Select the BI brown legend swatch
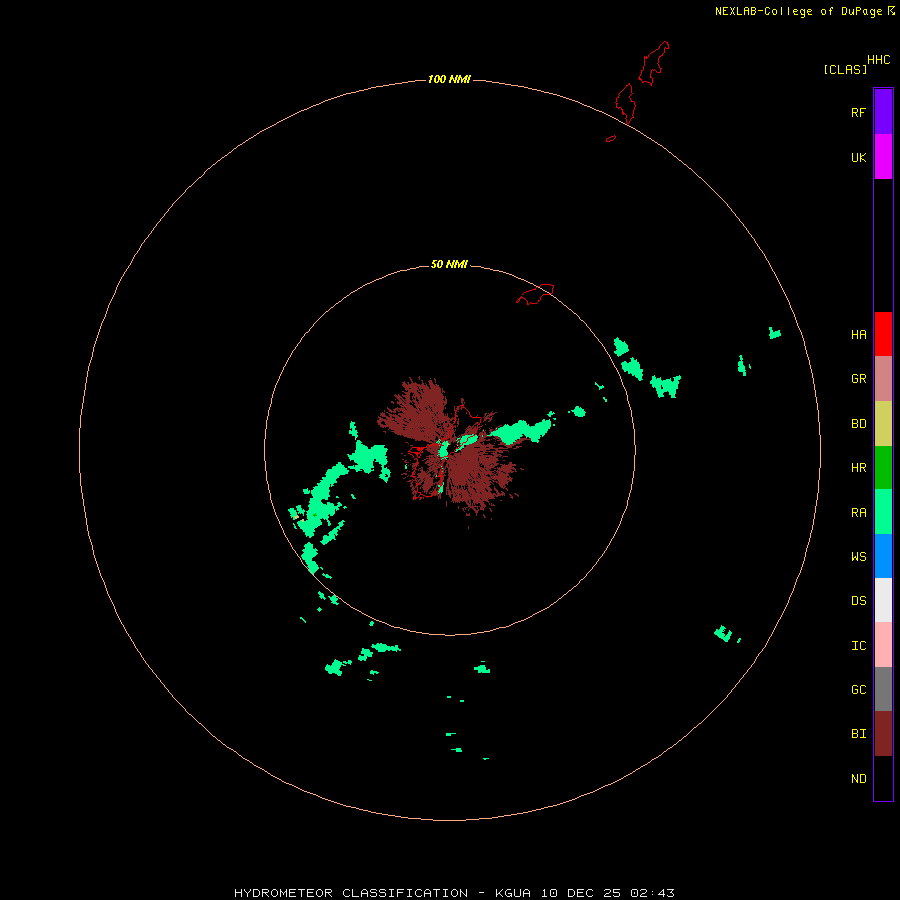The width and height of the screenshot is (900, 900). 883,734
